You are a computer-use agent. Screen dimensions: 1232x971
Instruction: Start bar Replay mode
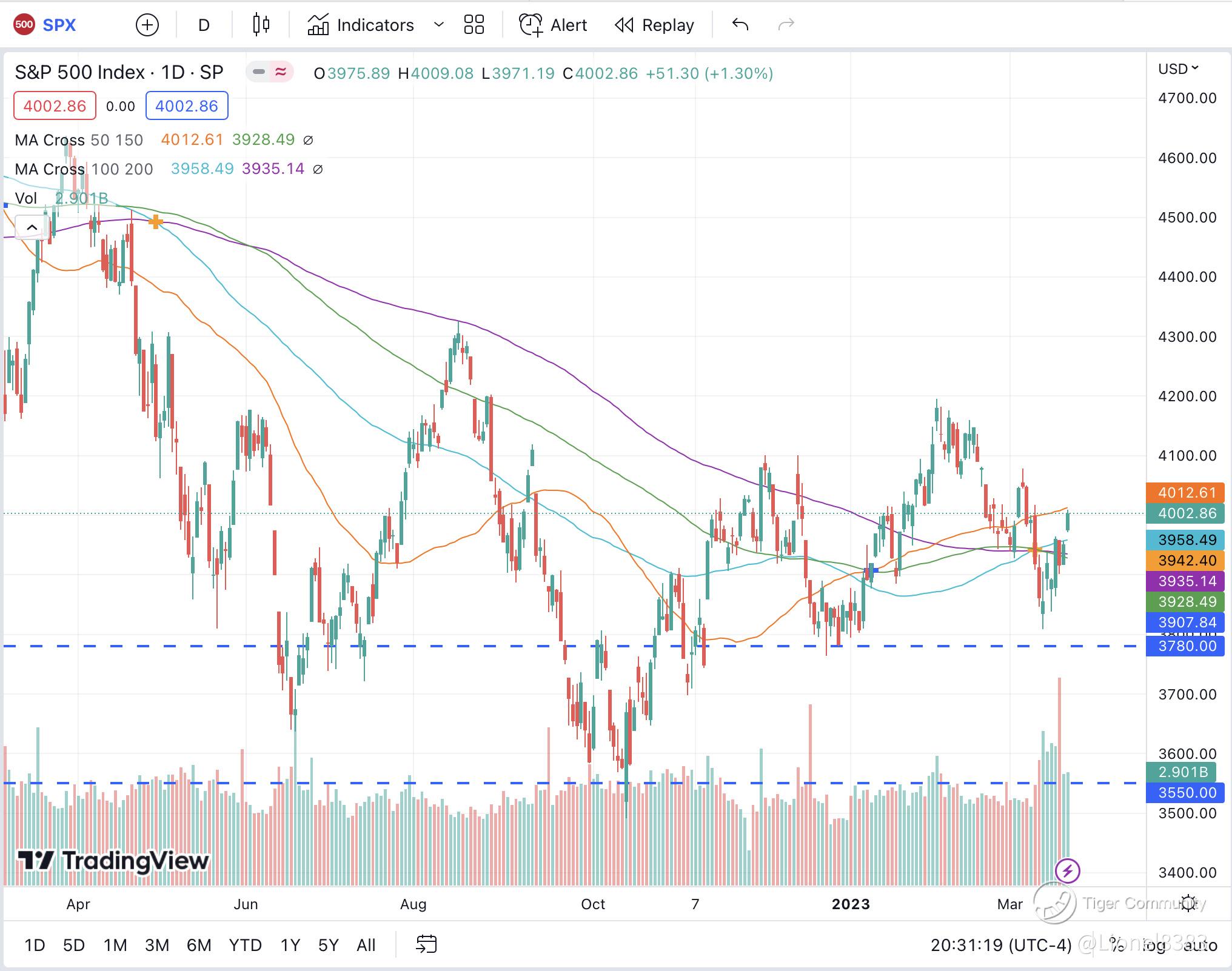655,25
